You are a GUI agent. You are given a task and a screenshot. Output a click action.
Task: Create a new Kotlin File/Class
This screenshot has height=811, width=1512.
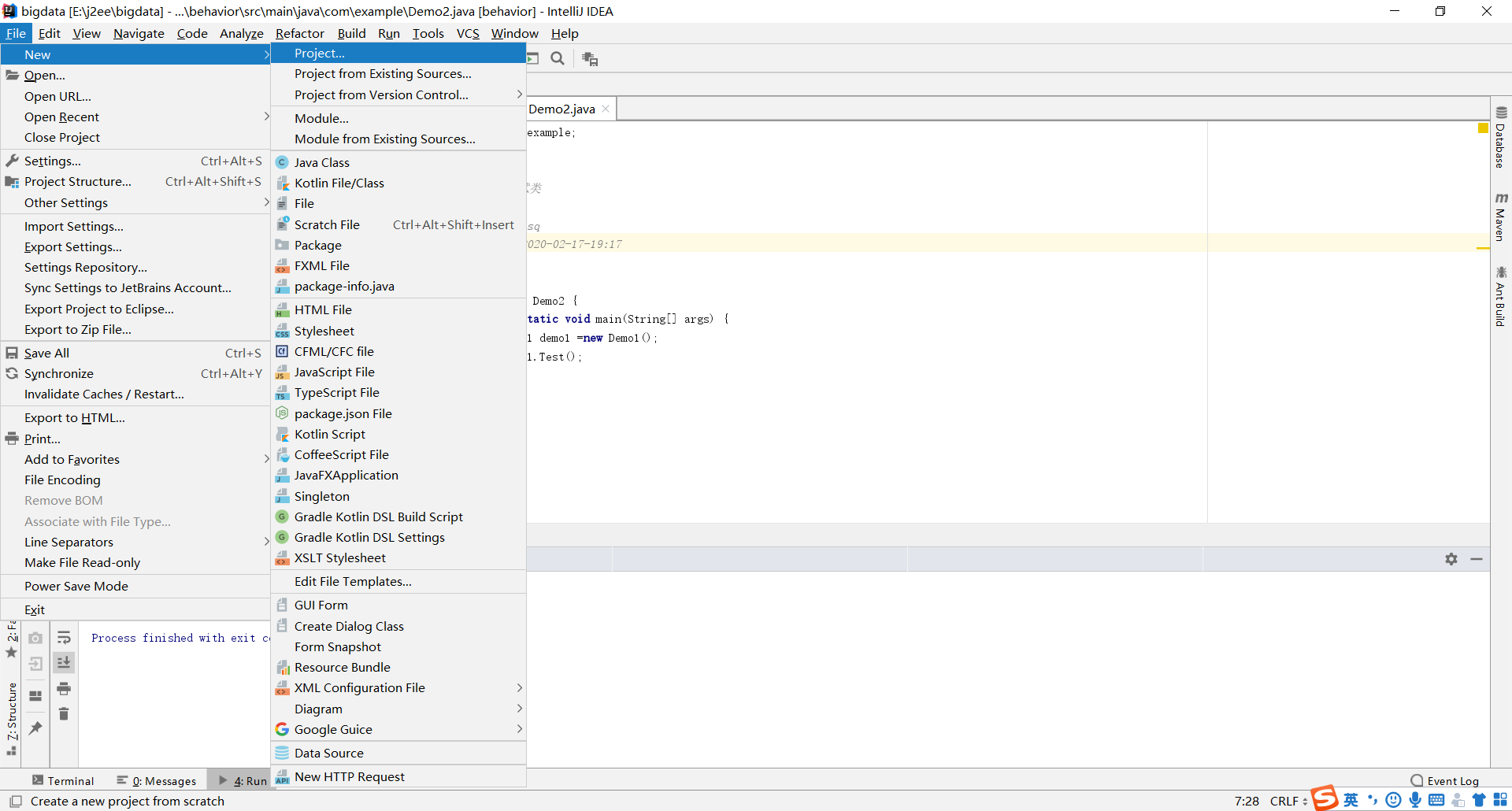[398, 183]
